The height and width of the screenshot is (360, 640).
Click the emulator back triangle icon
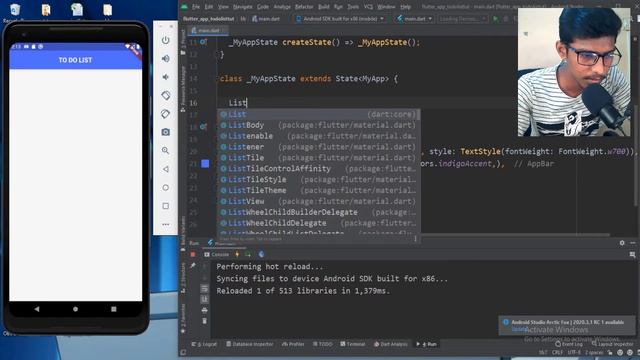click(x=165, y=169)
